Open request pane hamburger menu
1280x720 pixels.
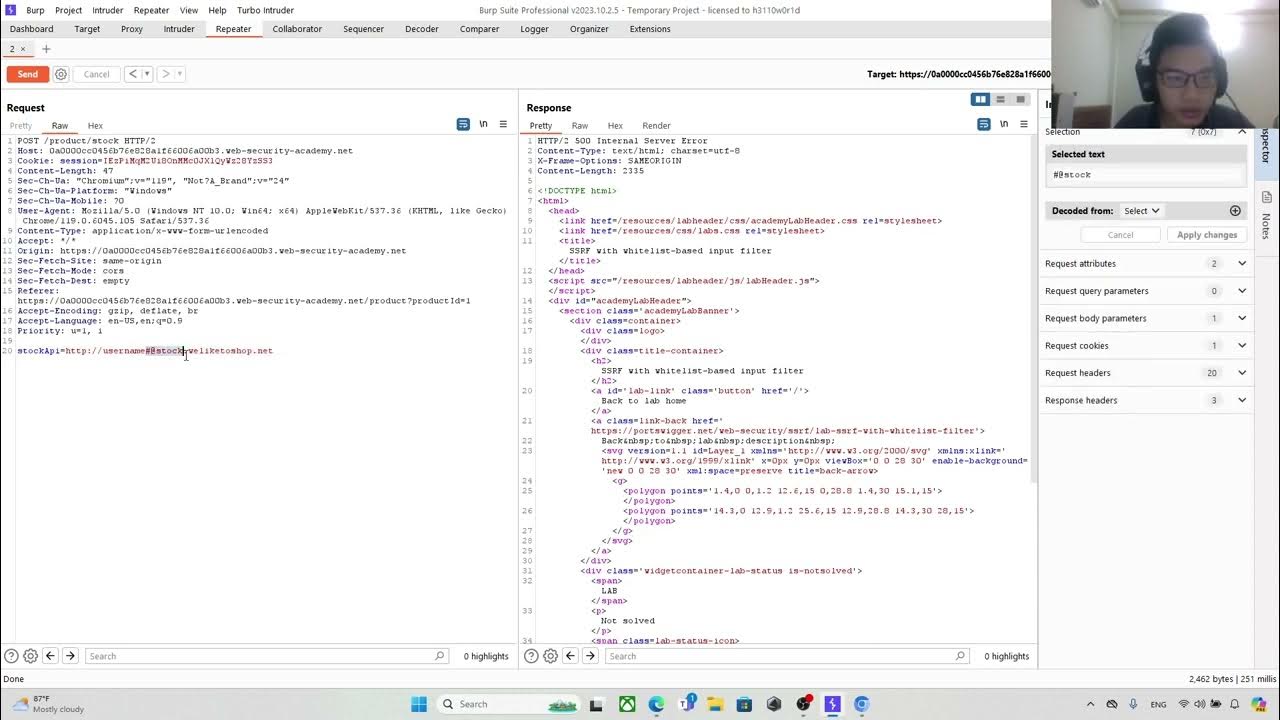pos(503,124)
